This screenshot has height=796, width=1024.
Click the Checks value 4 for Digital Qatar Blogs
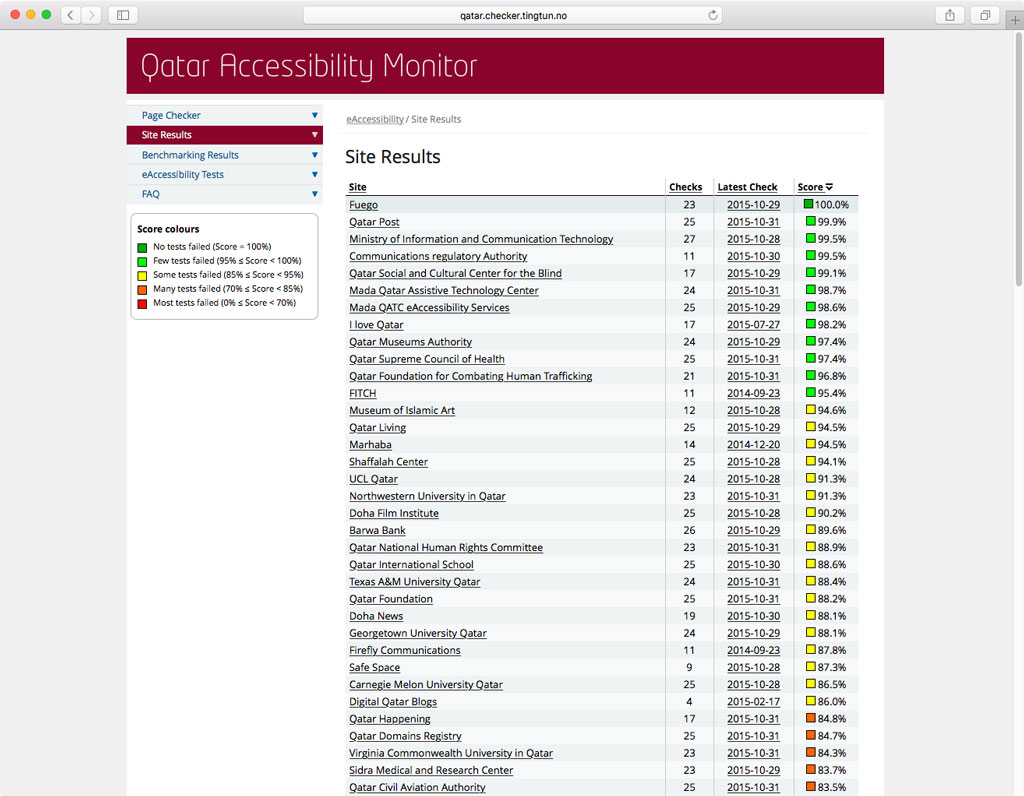[689, 701]
